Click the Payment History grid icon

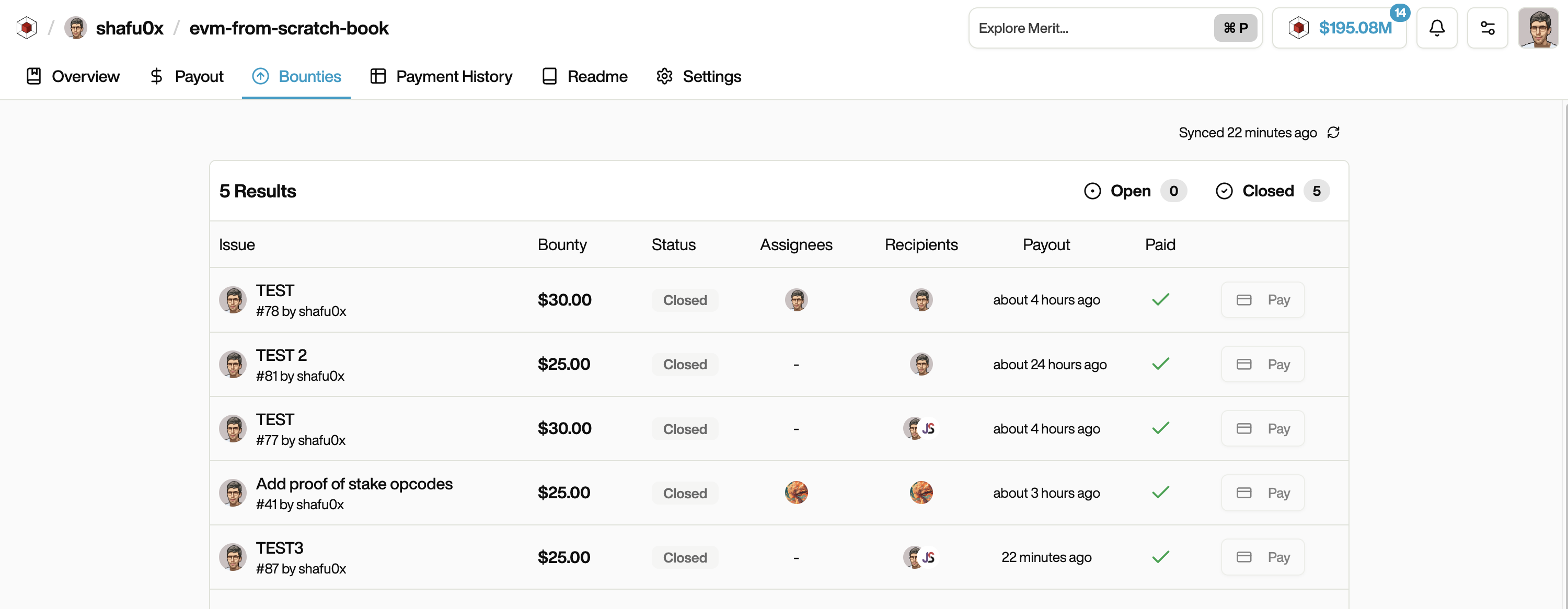click(x=377, y=76)
